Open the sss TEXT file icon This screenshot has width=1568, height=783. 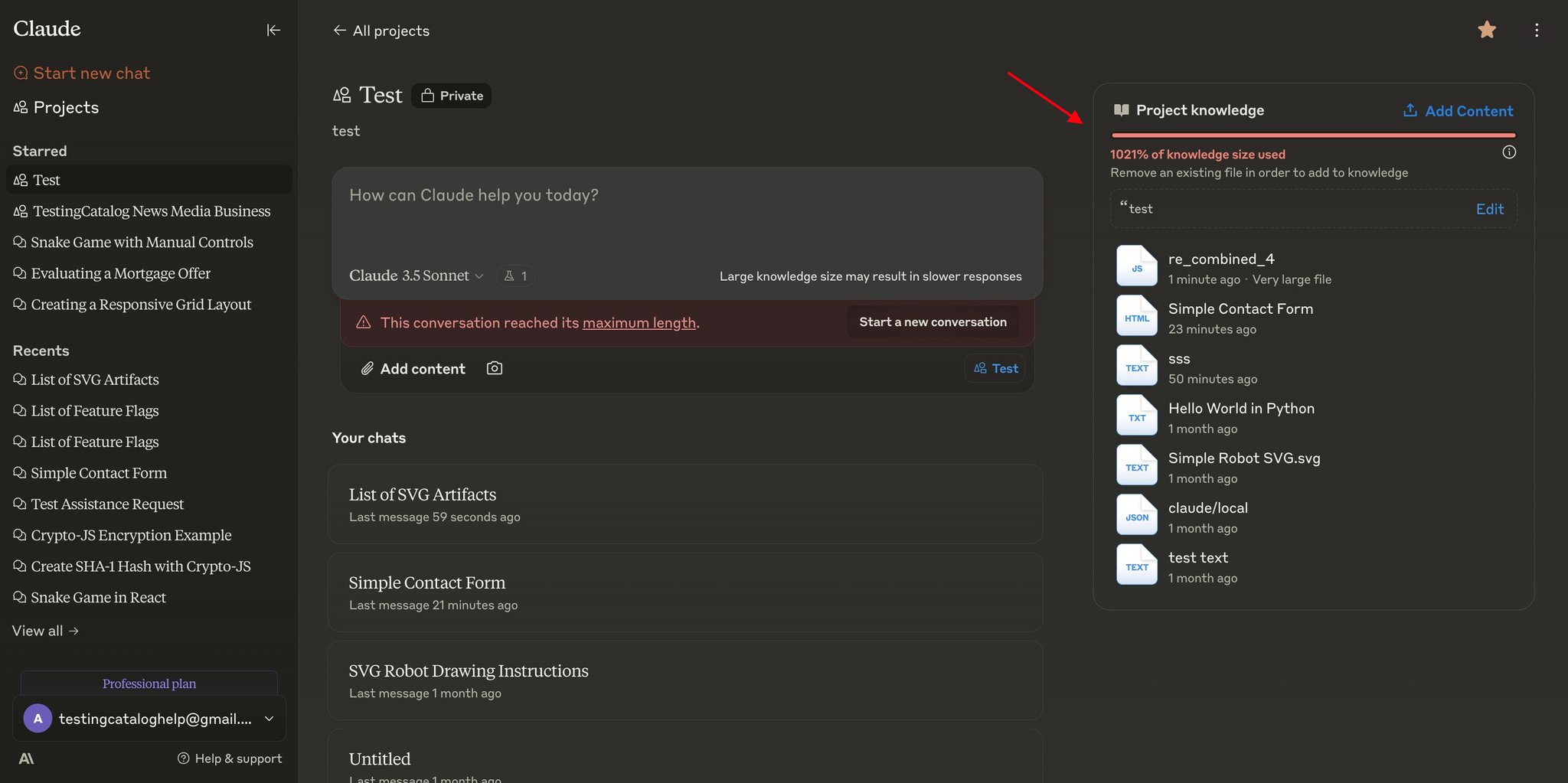(1137, 365)
